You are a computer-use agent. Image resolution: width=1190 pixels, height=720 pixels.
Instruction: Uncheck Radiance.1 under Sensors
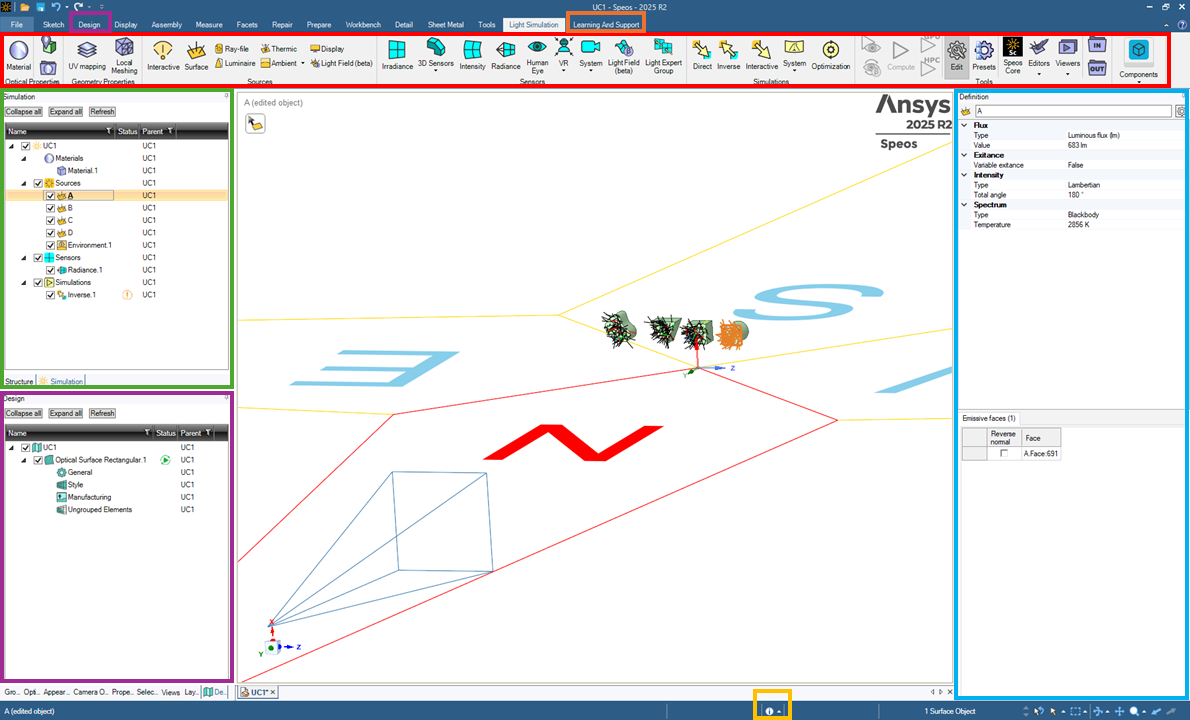(48, 269)
